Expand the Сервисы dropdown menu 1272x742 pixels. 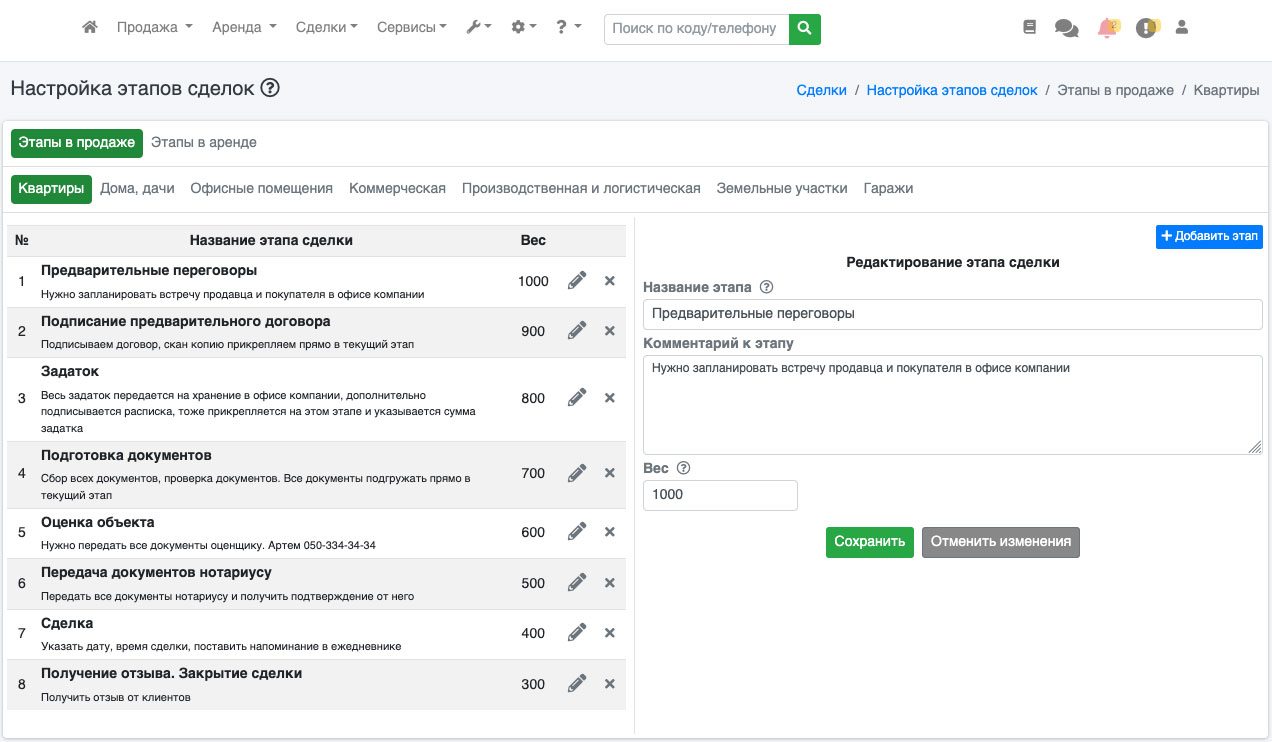pos(411,28)
